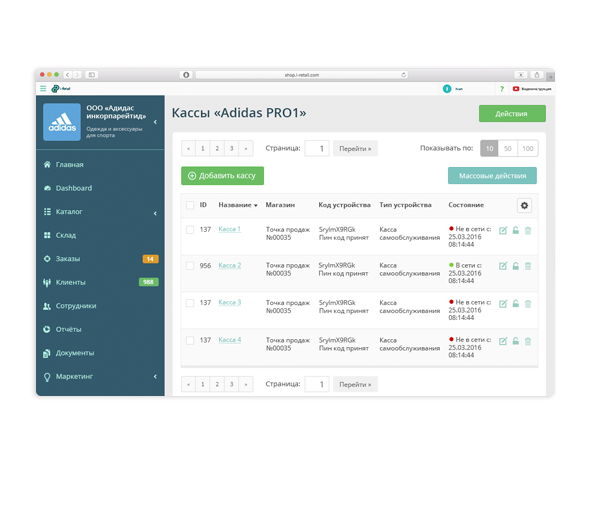Go to page 3 in top pagination
Screen dimensions: 591x520
click(x=231, y=148)
